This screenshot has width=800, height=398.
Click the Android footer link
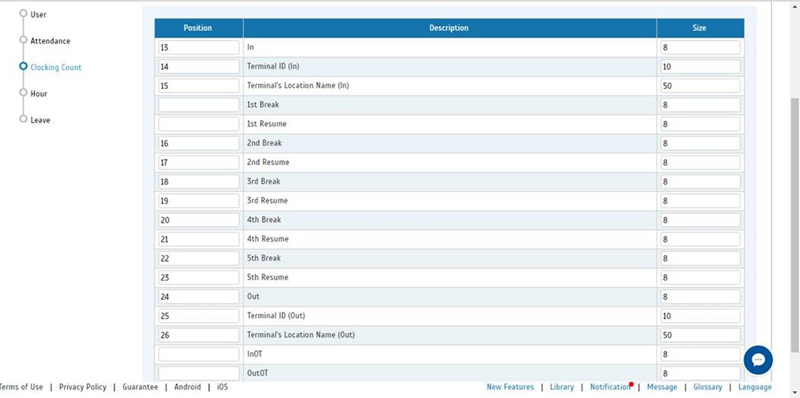187,387
